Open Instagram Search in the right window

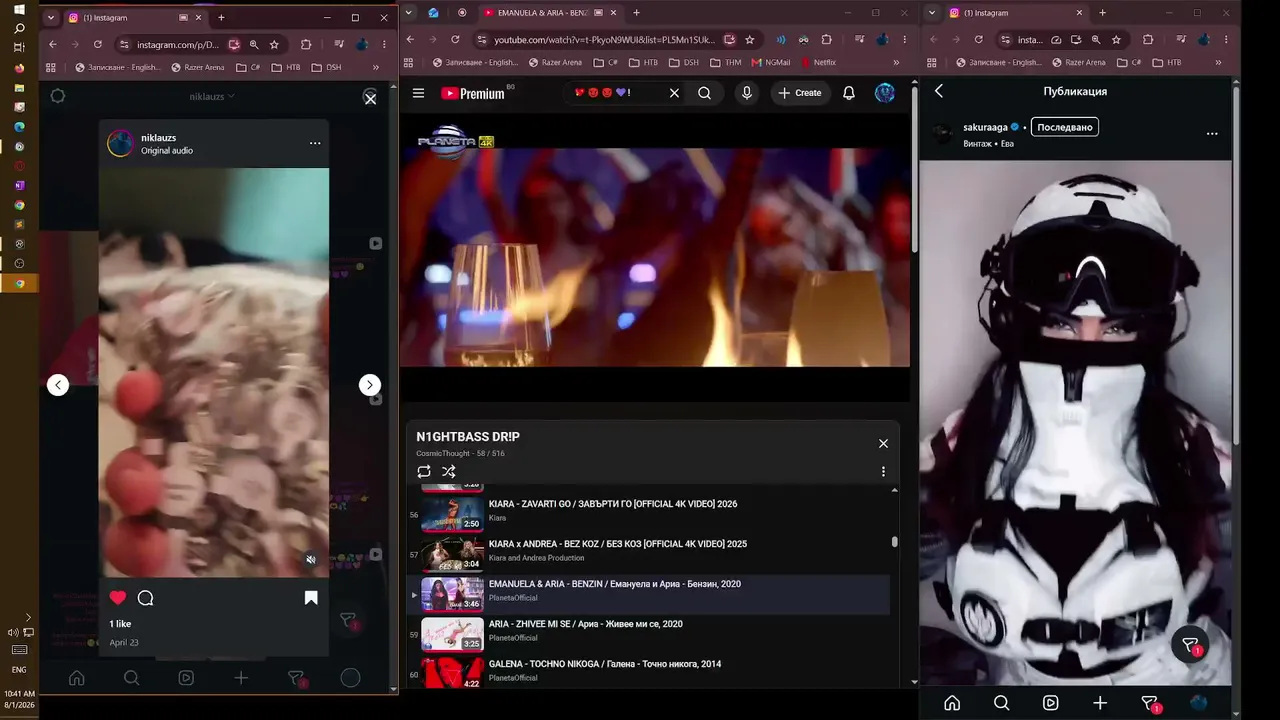coord(1002,703)
